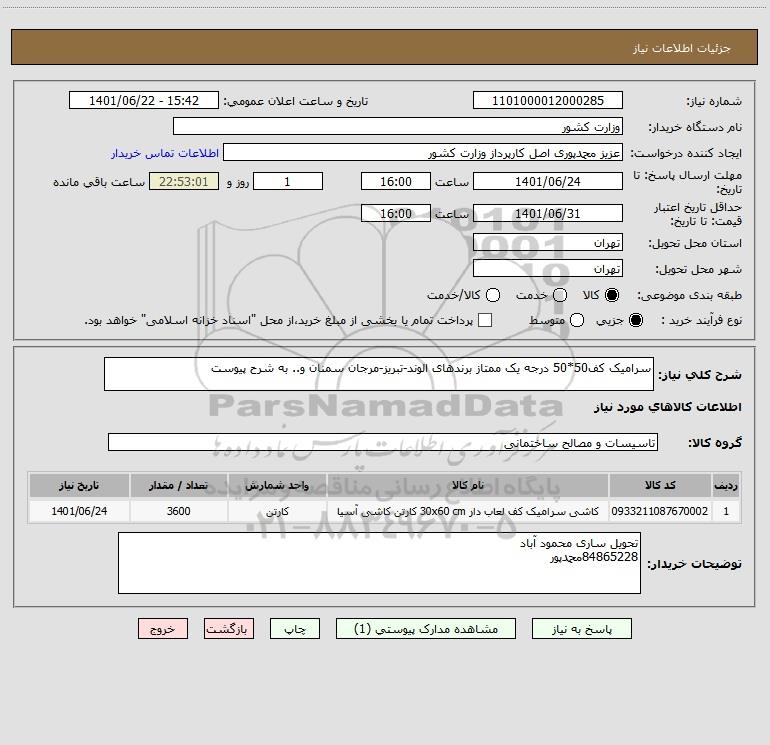770x745 pixels.
Task: Click the بازگشت back button
Action: point(229,629)
